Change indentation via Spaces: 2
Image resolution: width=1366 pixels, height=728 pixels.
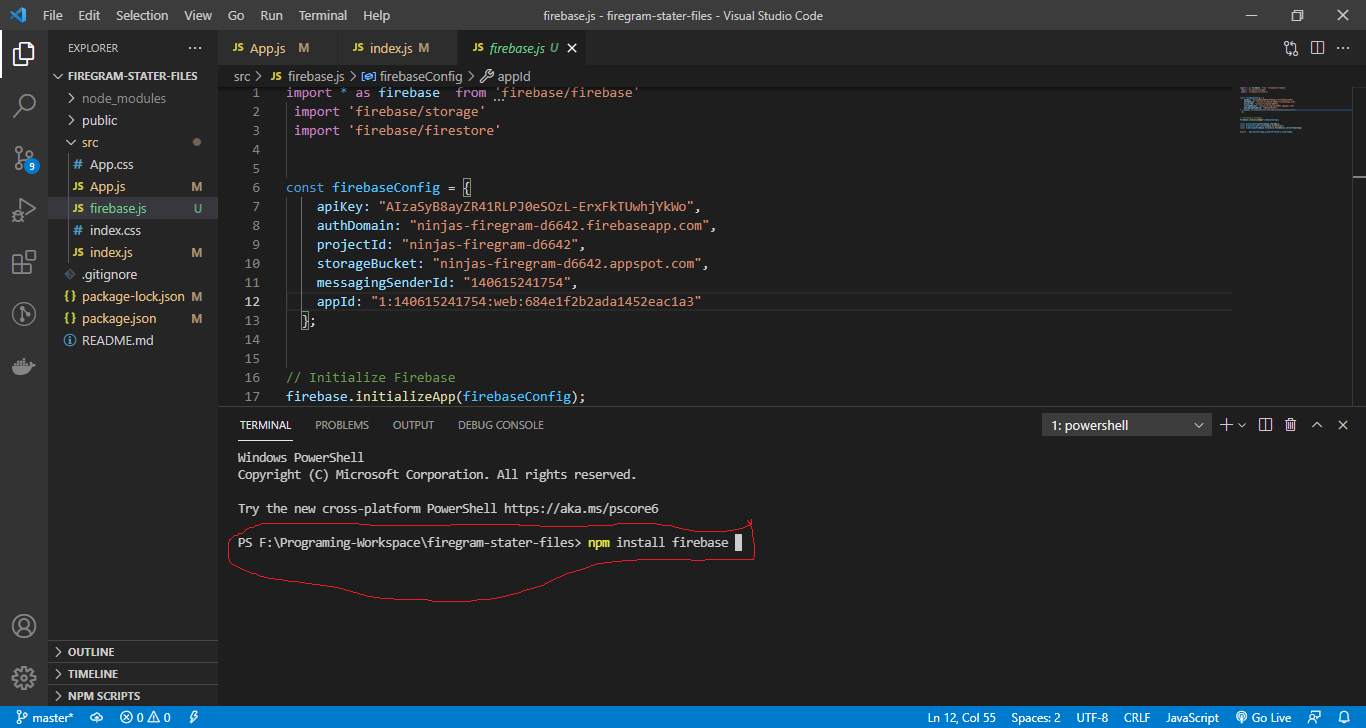(x=1036, y=717)
